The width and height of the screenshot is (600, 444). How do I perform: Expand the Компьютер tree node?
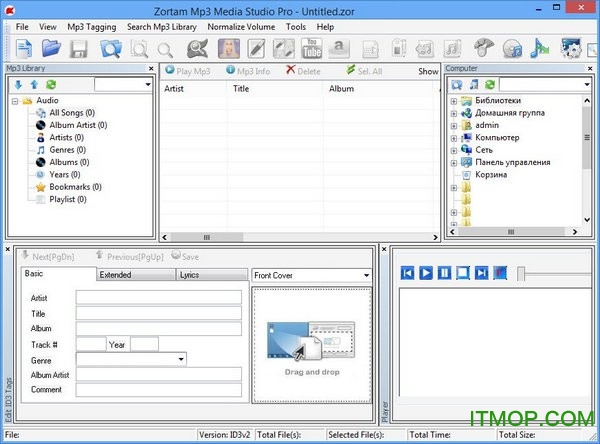(x=454, y=138)
